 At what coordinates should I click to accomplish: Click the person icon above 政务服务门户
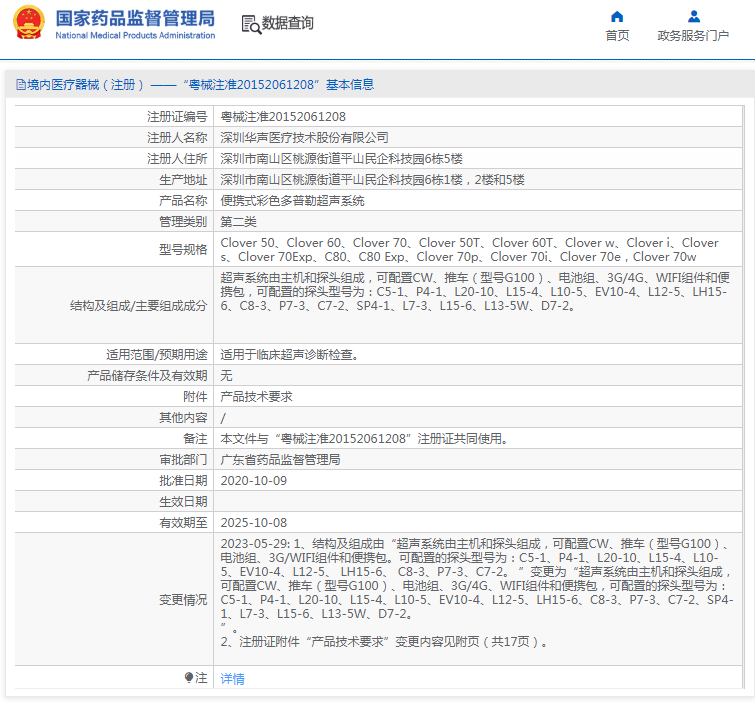pyautogui.click(x=693, y=16)
